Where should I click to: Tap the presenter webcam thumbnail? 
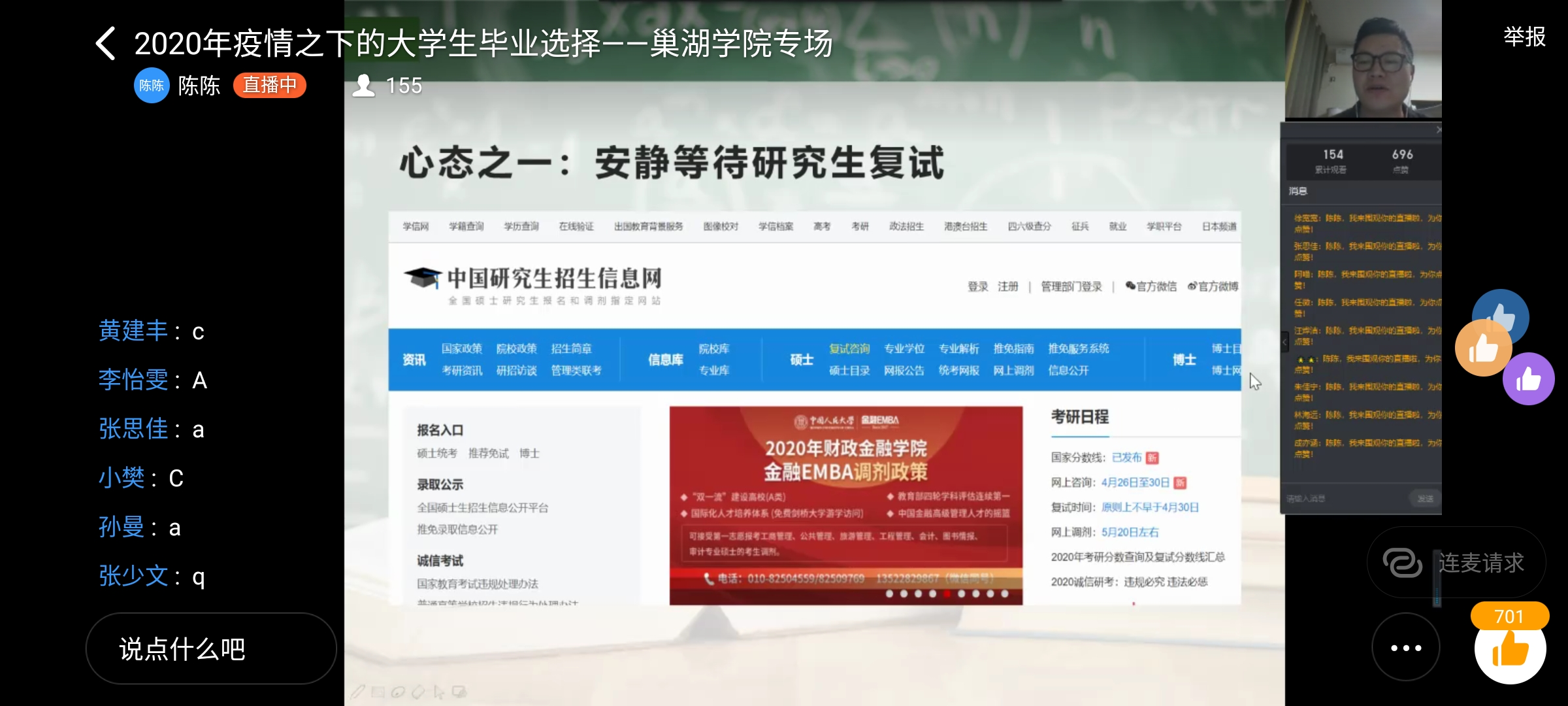point(1363,59)
